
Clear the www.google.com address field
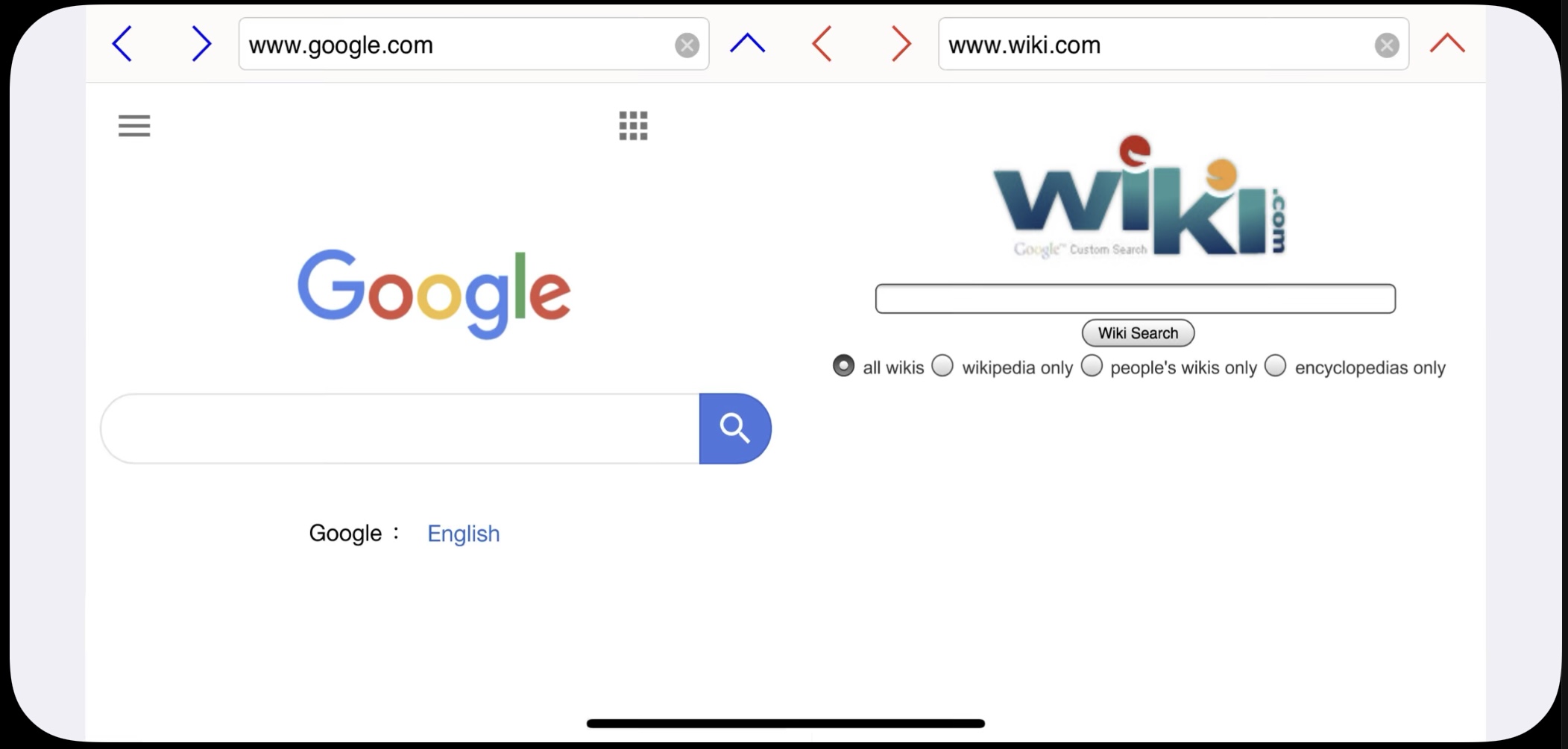(x=687, y=45)
